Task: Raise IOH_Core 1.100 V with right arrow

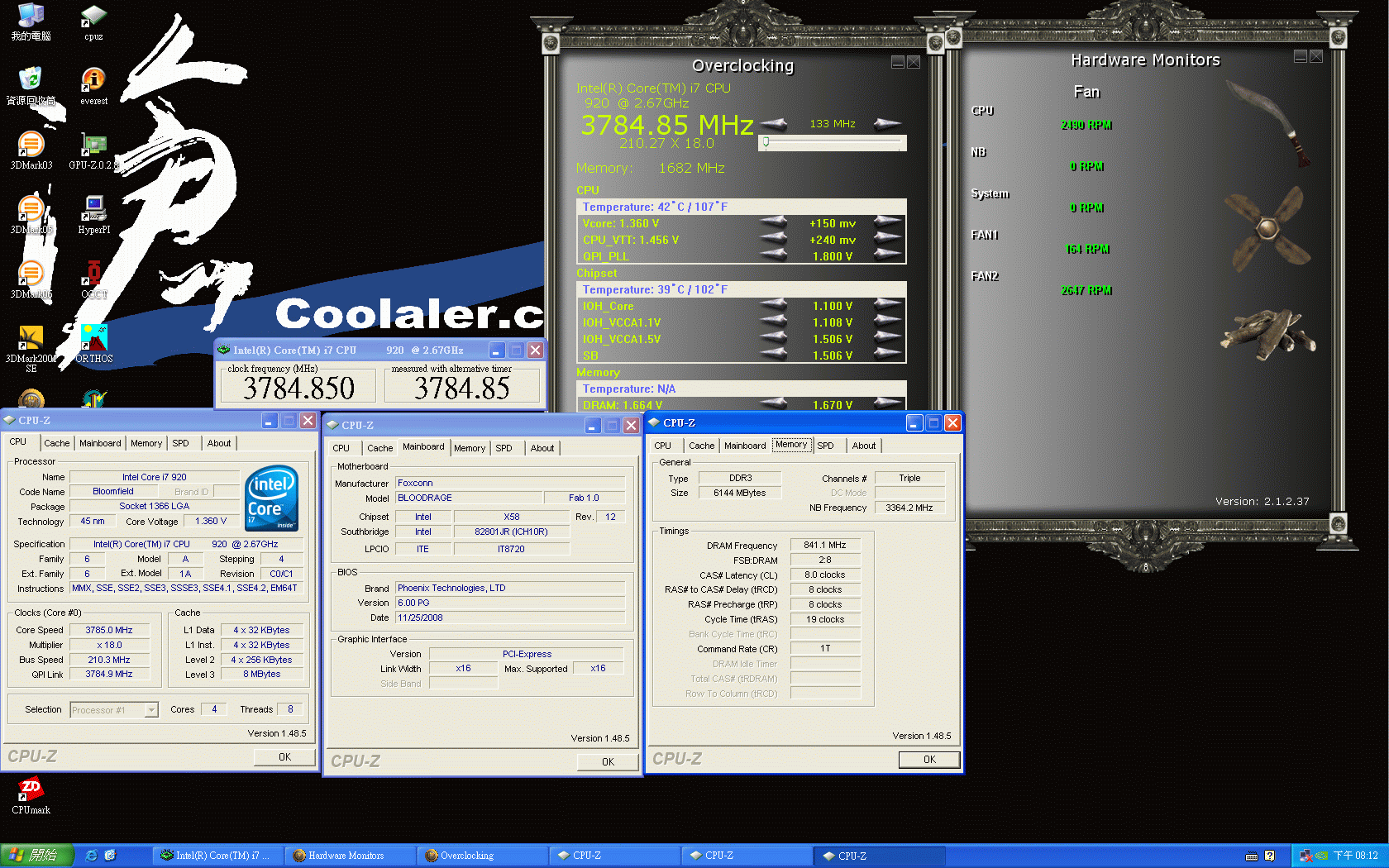Action: [x=887, y=304]
